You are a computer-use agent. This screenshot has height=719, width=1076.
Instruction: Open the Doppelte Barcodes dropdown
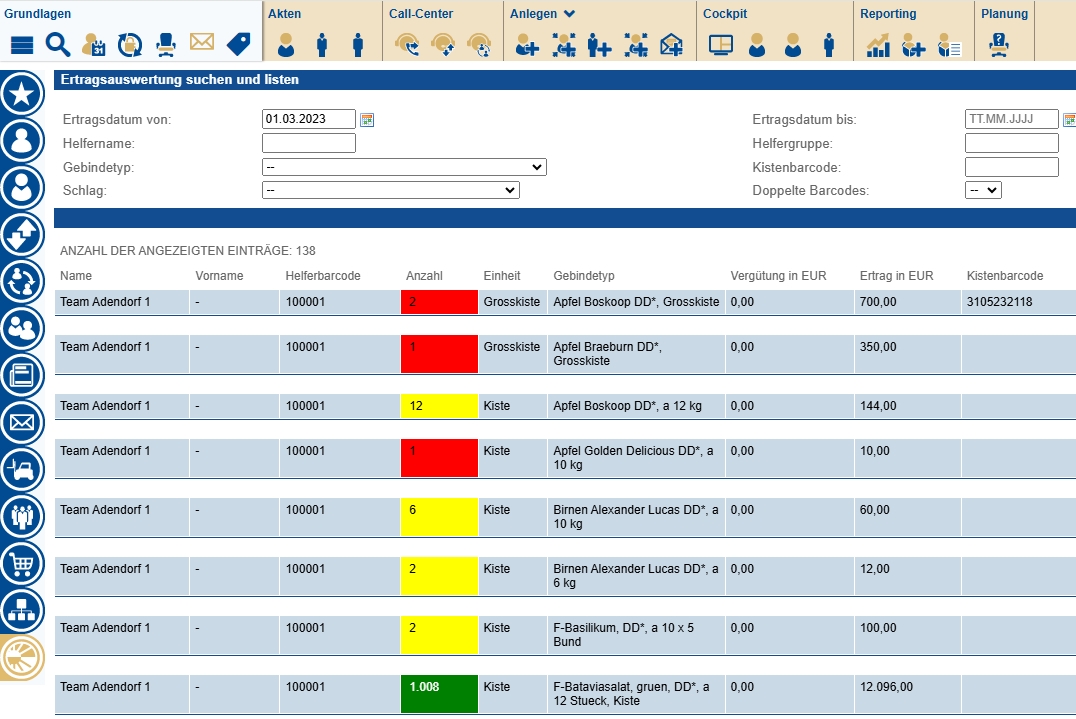click(x=983, y=190)
